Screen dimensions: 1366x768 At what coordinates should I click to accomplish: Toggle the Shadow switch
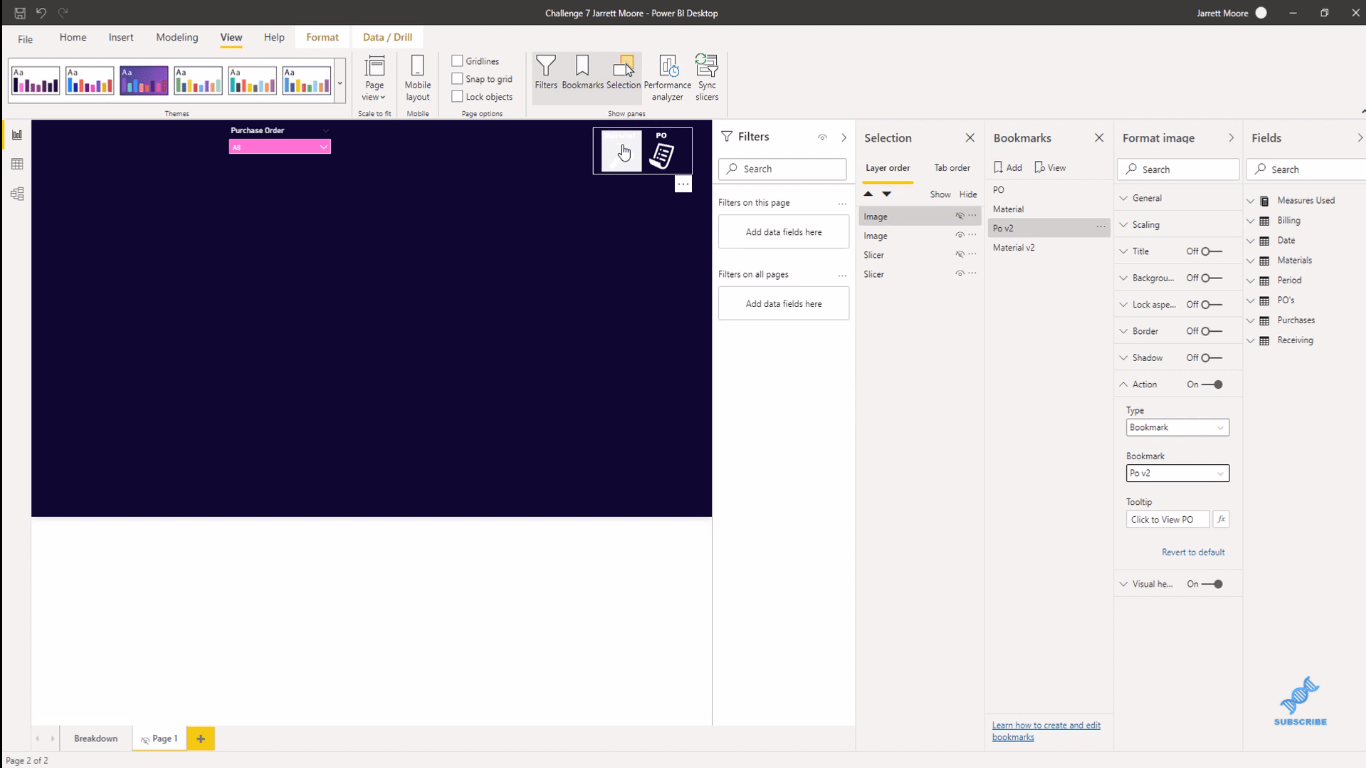pos(1212,358)
